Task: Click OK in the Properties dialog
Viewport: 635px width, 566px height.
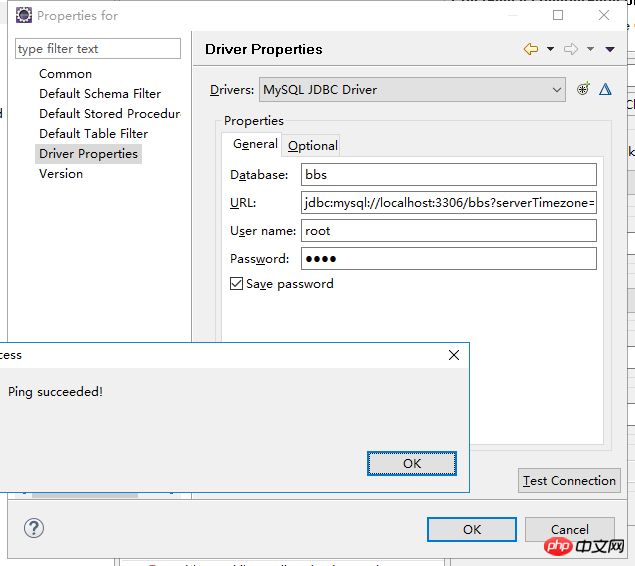Action: coord(472,530)
